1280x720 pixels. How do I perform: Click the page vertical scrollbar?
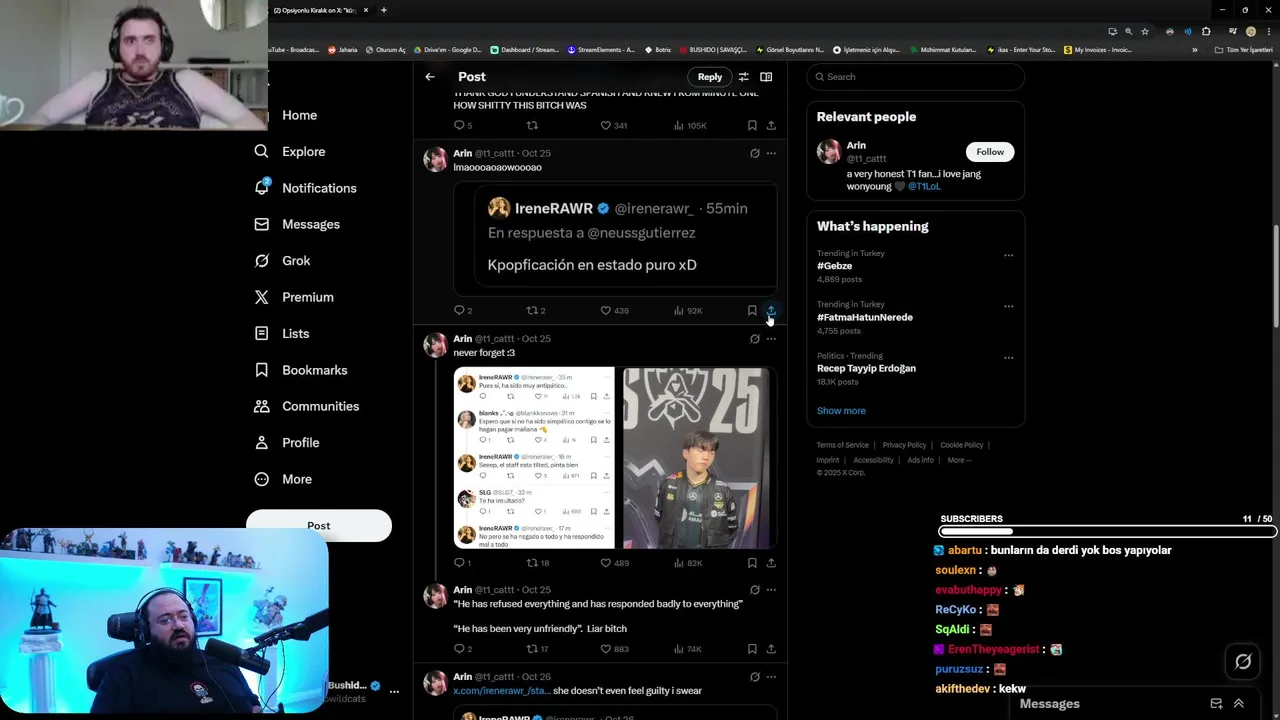click(x=1275, y=275)
